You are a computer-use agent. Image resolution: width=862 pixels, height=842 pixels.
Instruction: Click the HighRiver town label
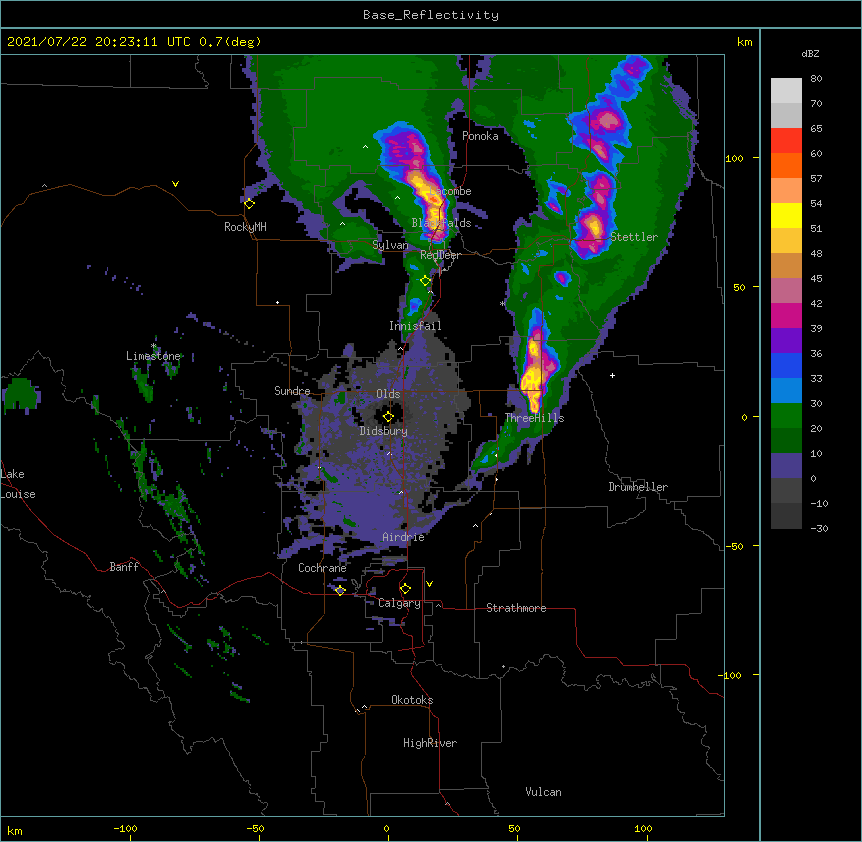click(x=430, y=743)
